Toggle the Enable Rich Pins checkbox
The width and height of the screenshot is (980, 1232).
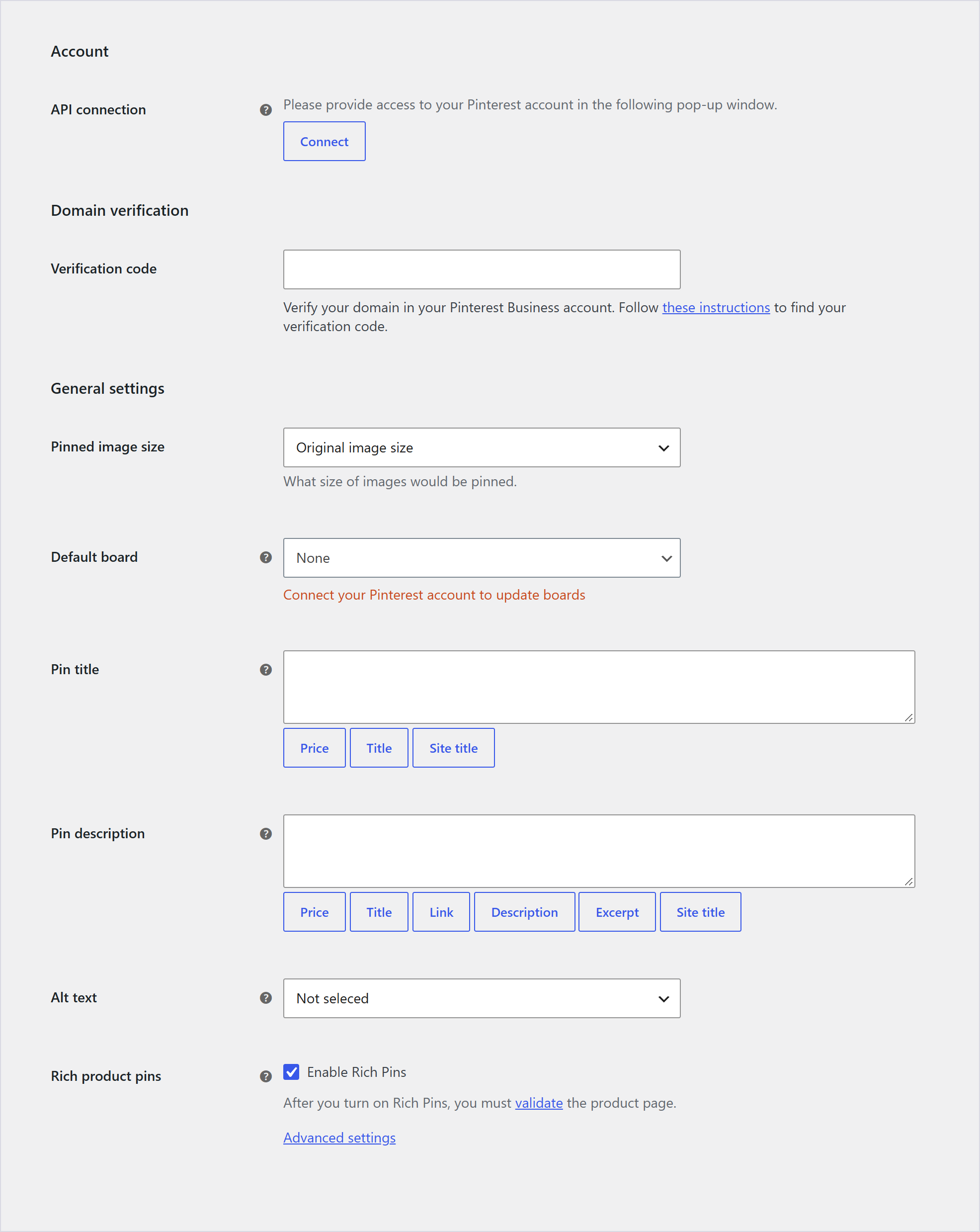(x=291, y=1072)
